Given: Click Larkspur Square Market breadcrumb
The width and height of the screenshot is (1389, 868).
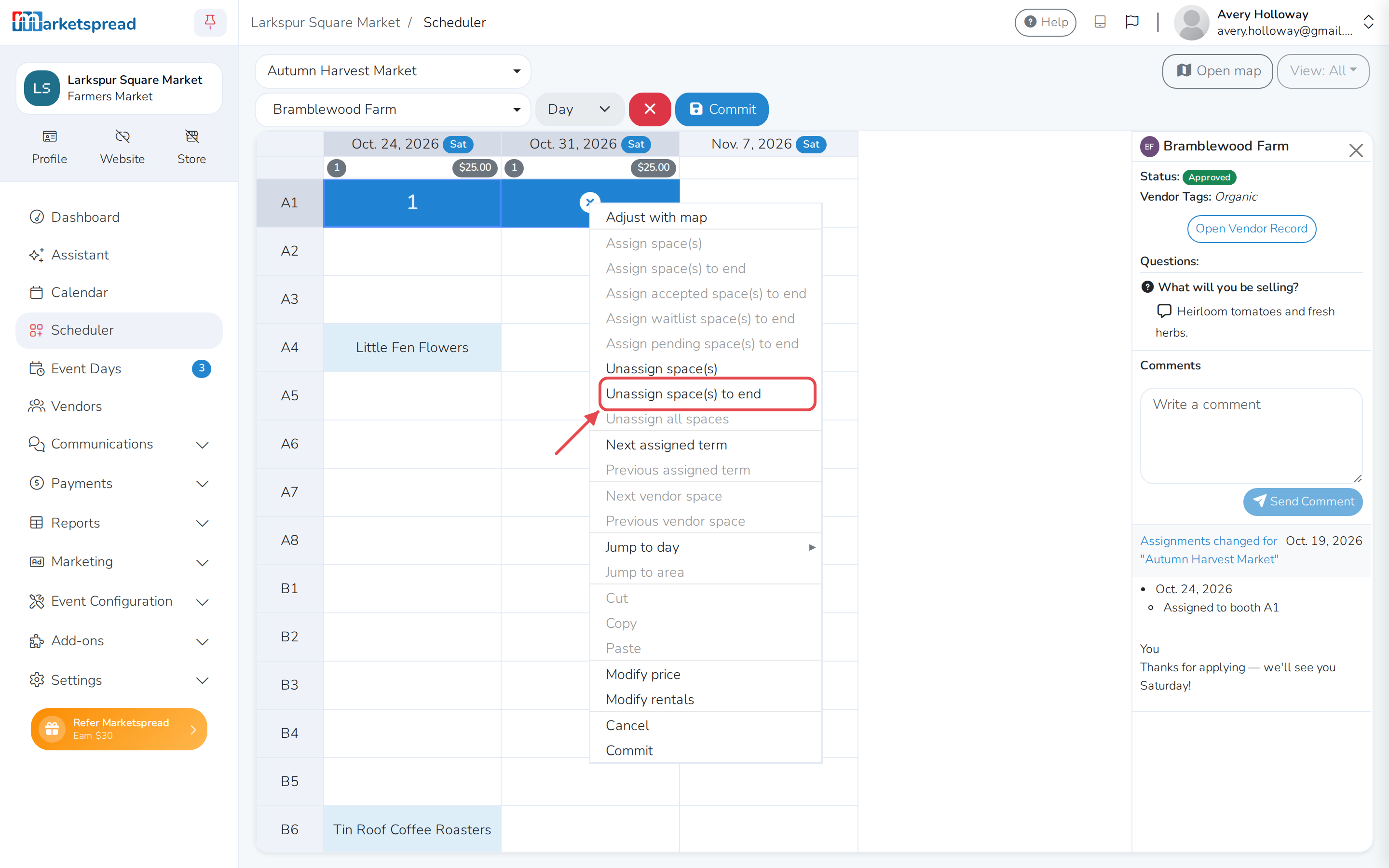Looking at the screenshot, I should pos(326,22).
